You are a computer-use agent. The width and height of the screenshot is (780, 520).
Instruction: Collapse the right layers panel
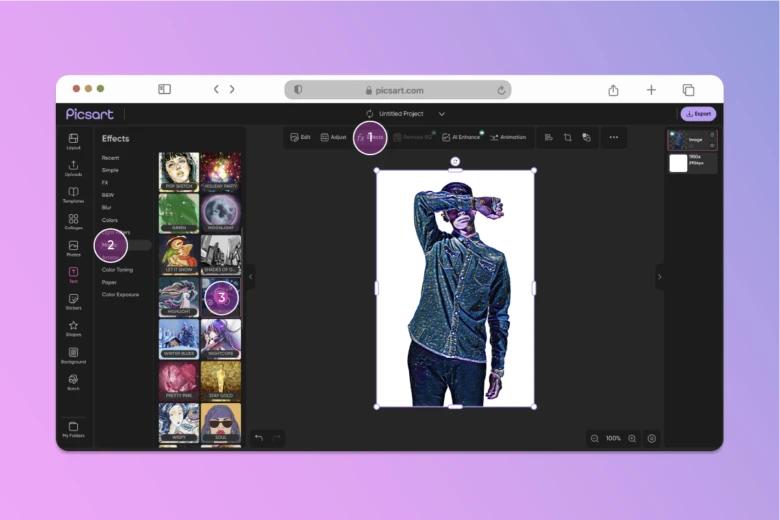659,276
